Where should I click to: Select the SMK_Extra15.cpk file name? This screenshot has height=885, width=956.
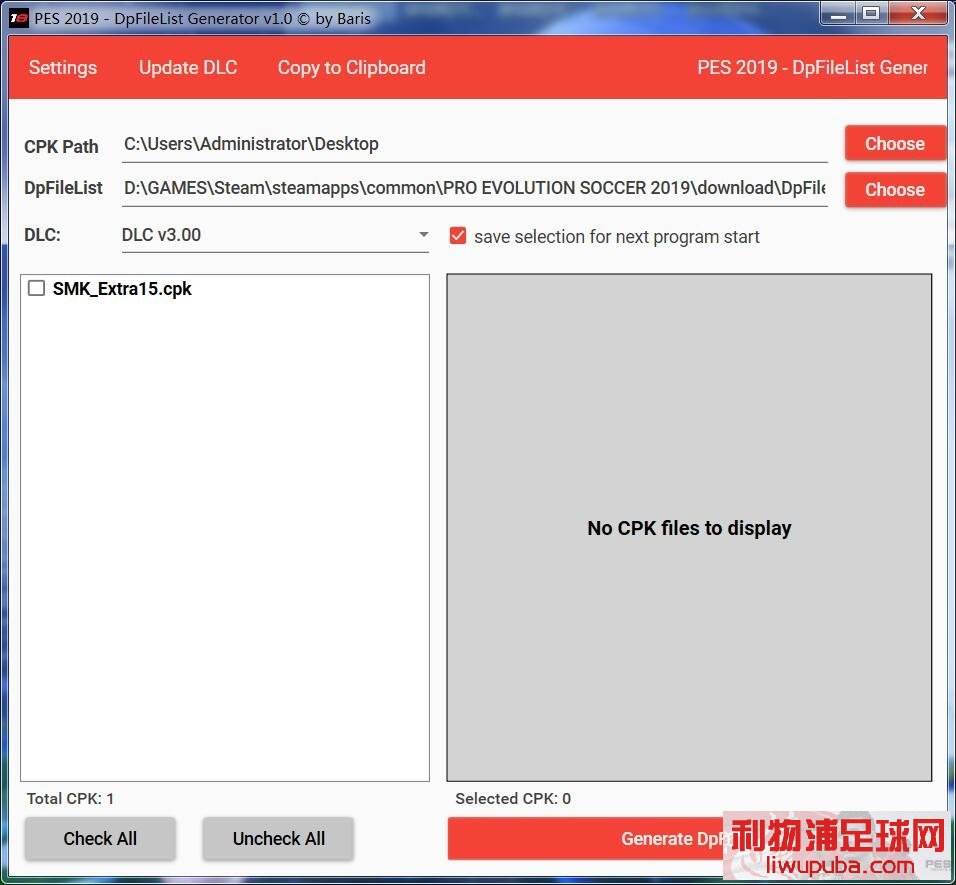(x=122, y=289)
